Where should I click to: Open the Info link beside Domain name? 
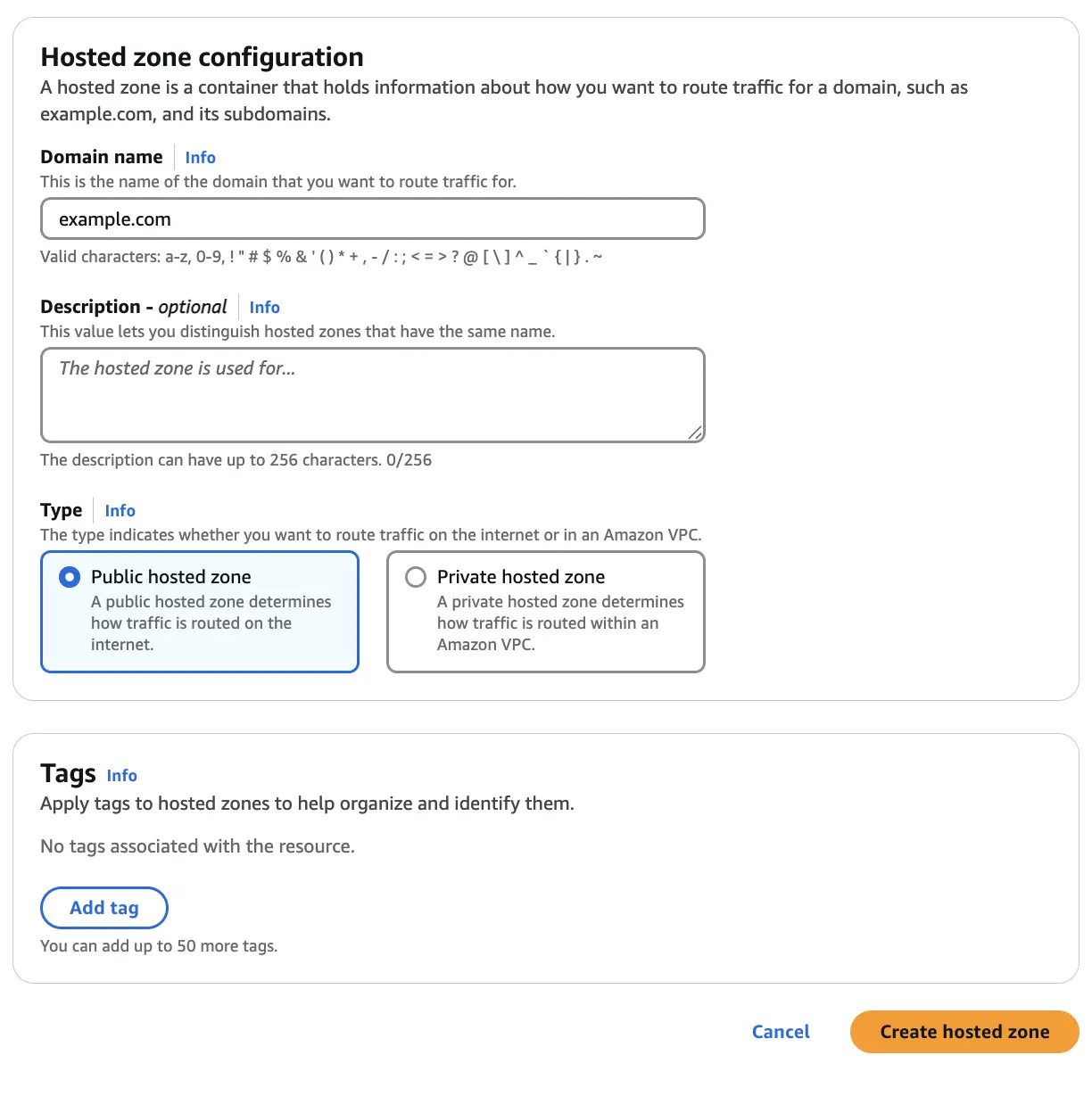tap(200, 158)
